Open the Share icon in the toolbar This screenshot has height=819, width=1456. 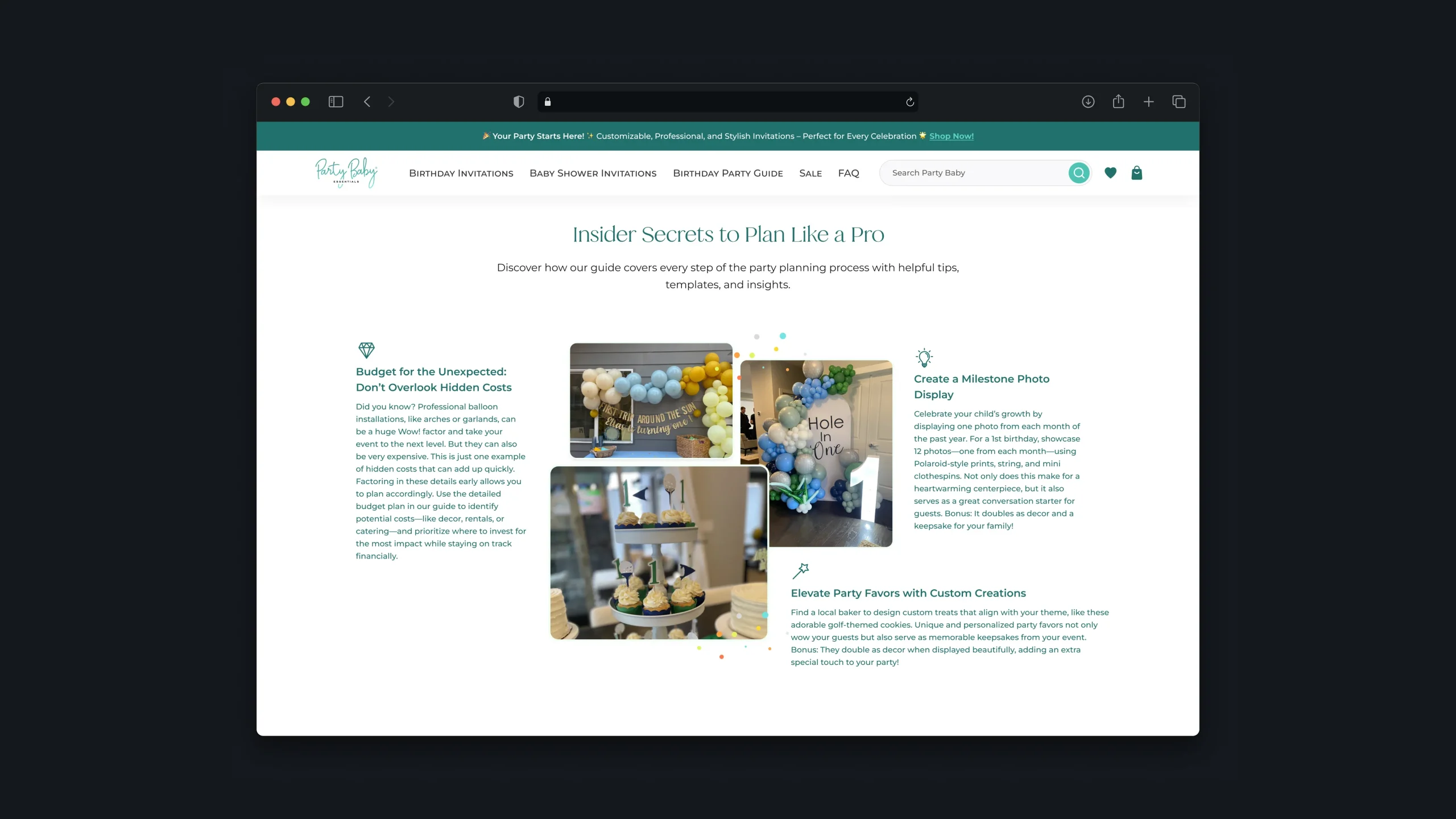pyautogui.click(x=1118, y=101)
